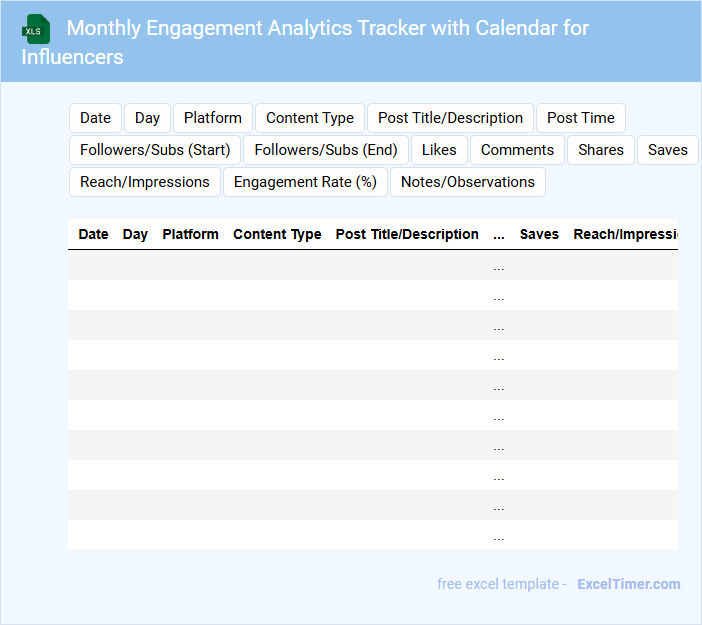Click the Engagement Rate (%) tag
702x625 pixels.
point(305,182)
